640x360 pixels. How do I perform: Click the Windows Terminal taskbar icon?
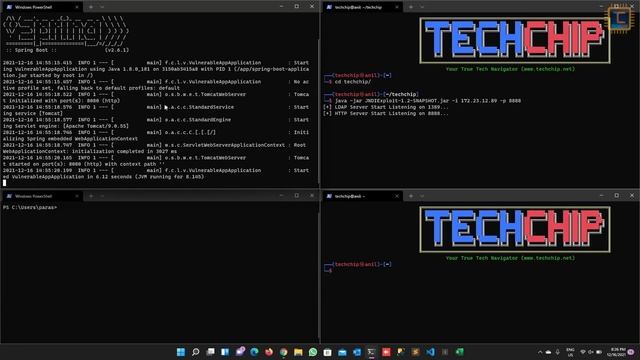pos(371,352)
